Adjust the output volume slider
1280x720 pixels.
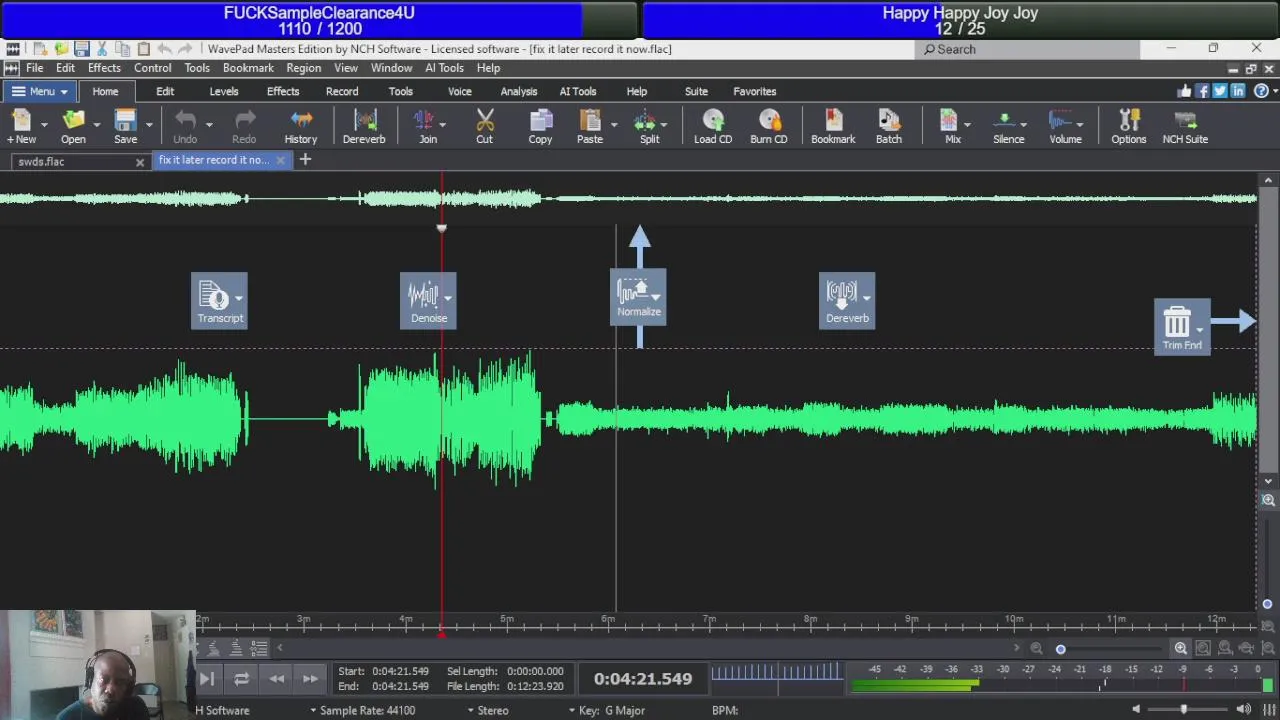click(x=1183, y=710)
